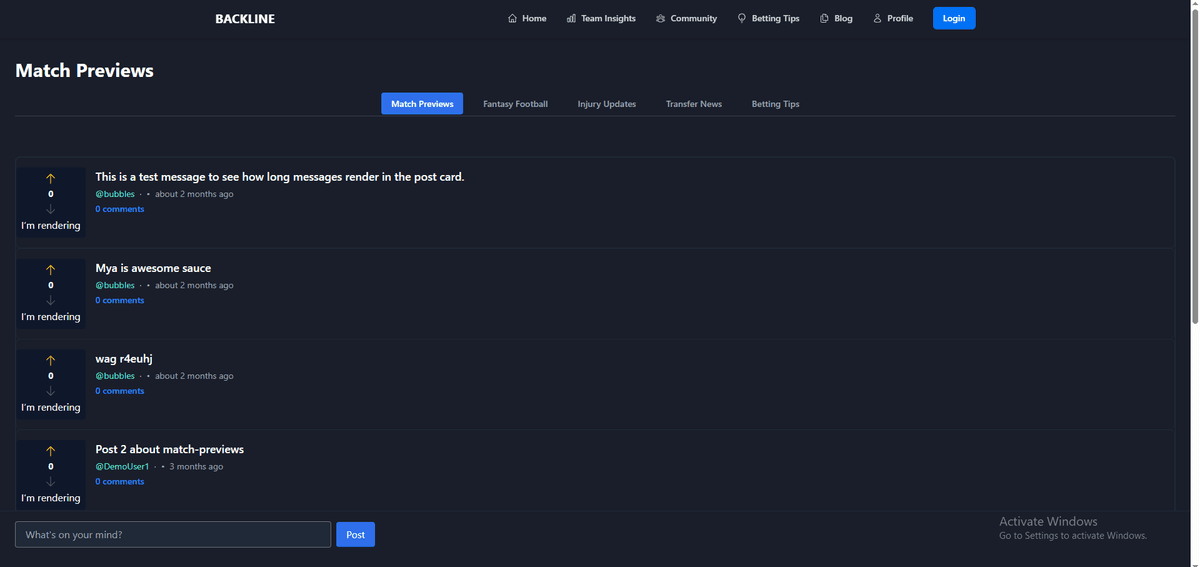Upvote the long test message post
The width and height of the screenshot is (1200, 567).
[x=51, y=178]
